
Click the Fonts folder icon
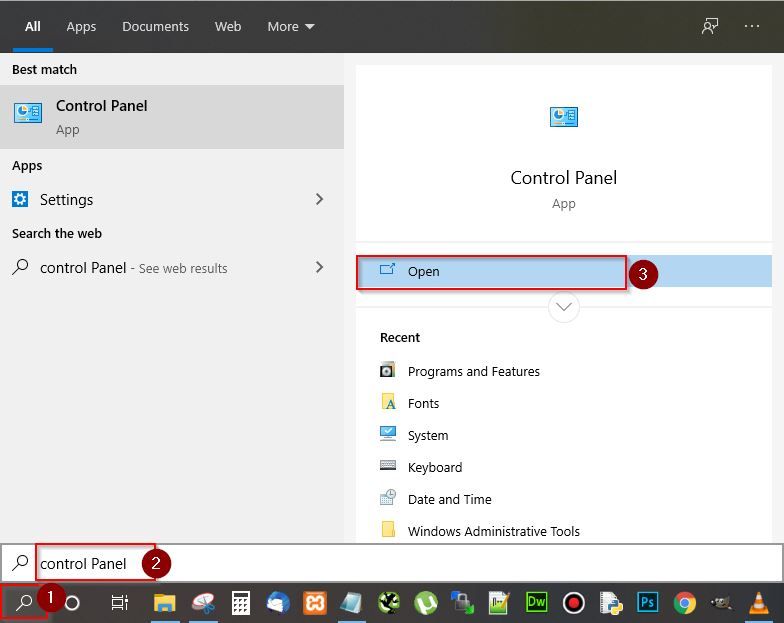pos(388,402)
